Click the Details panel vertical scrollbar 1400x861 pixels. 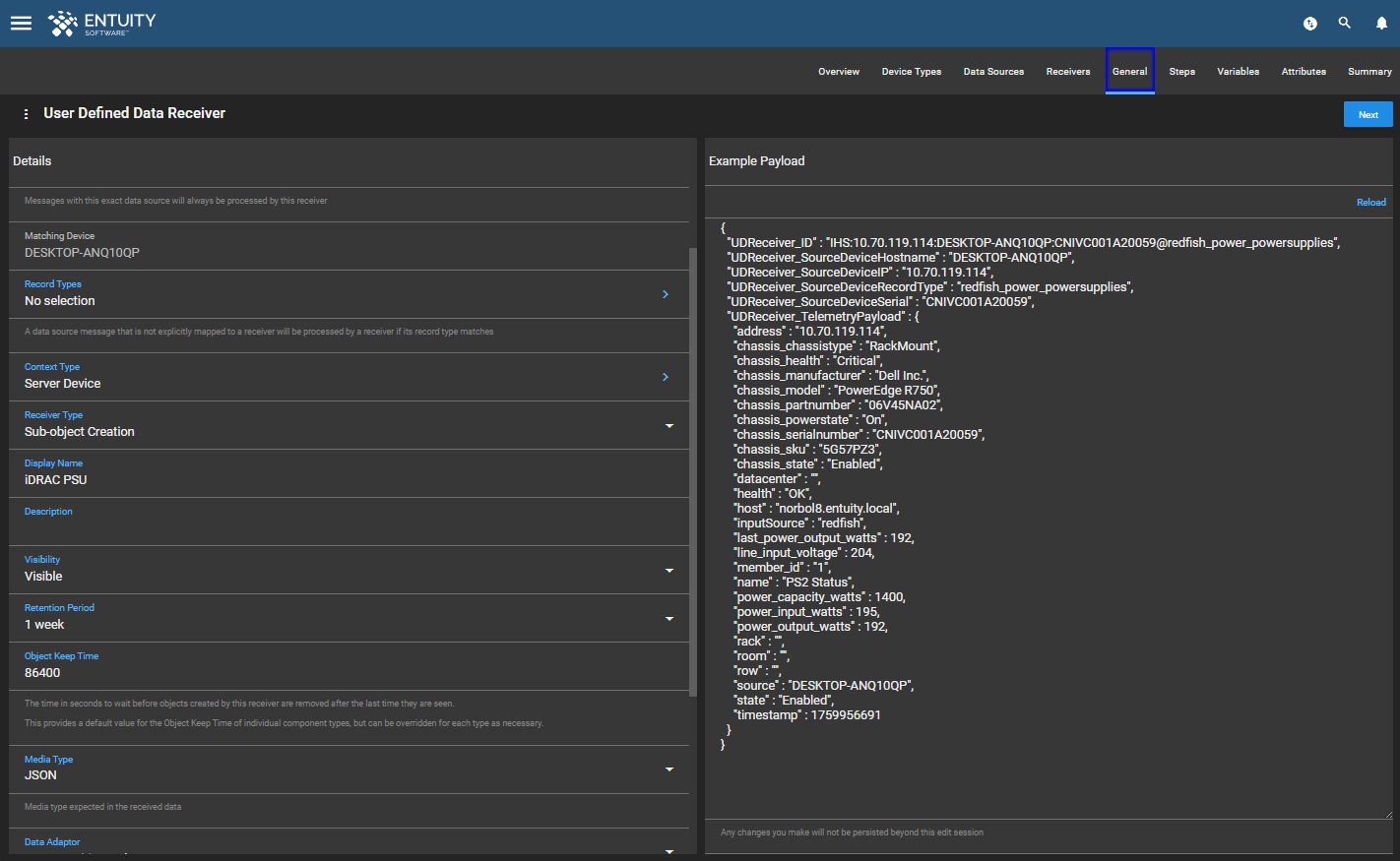693,472
